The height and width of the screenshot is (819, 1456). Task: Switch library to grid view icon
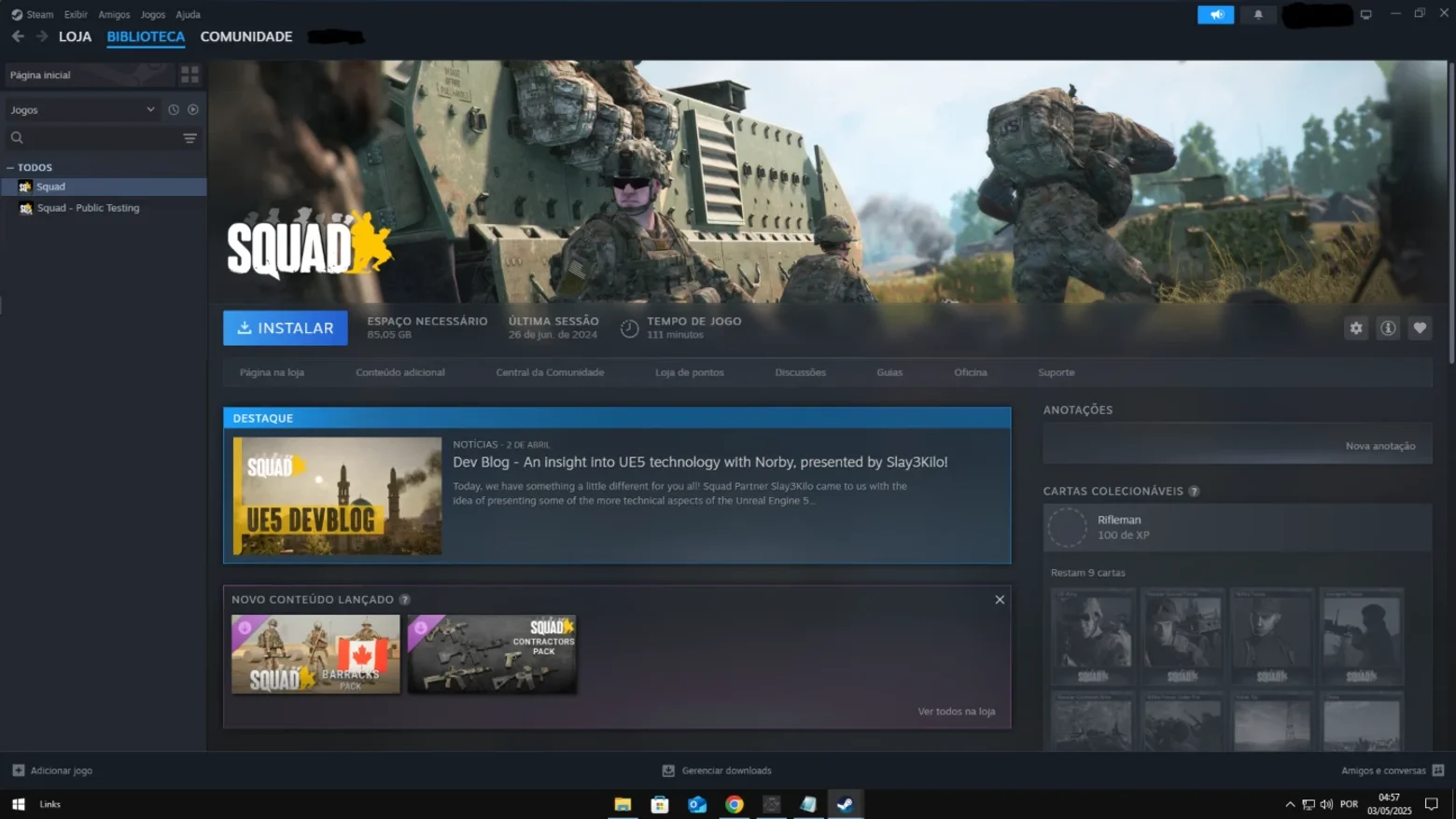point(189,75)
